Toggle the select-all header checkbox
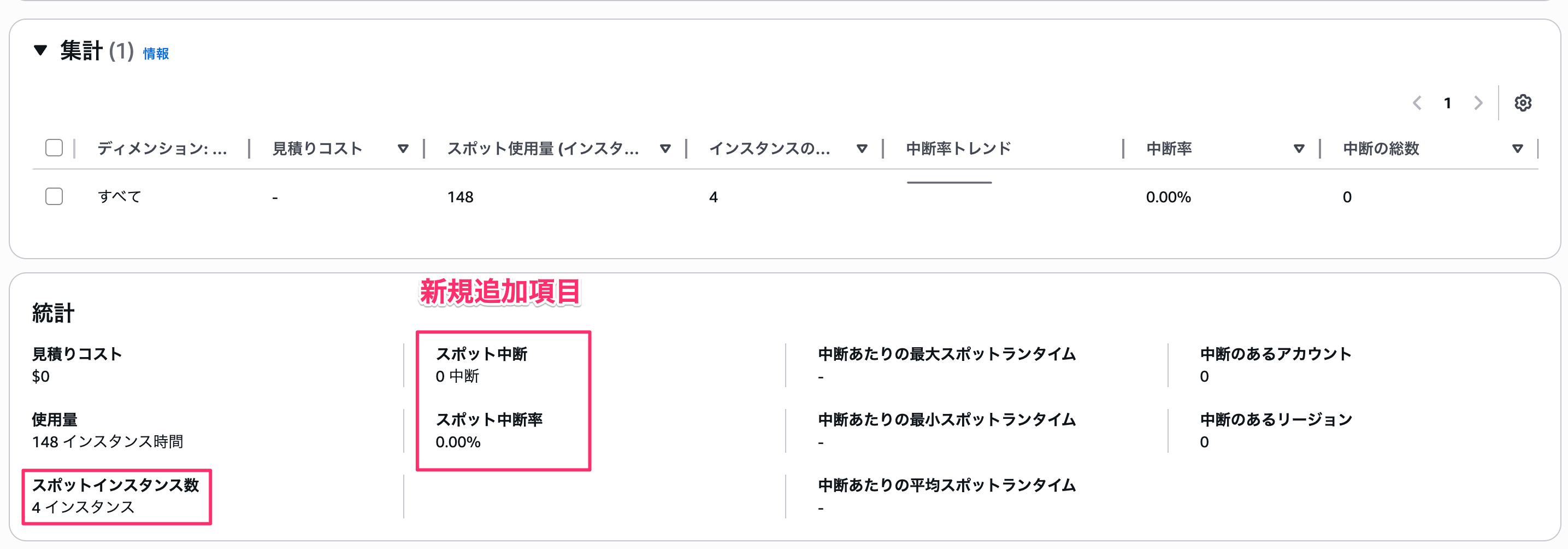 (x=54, y=148)
